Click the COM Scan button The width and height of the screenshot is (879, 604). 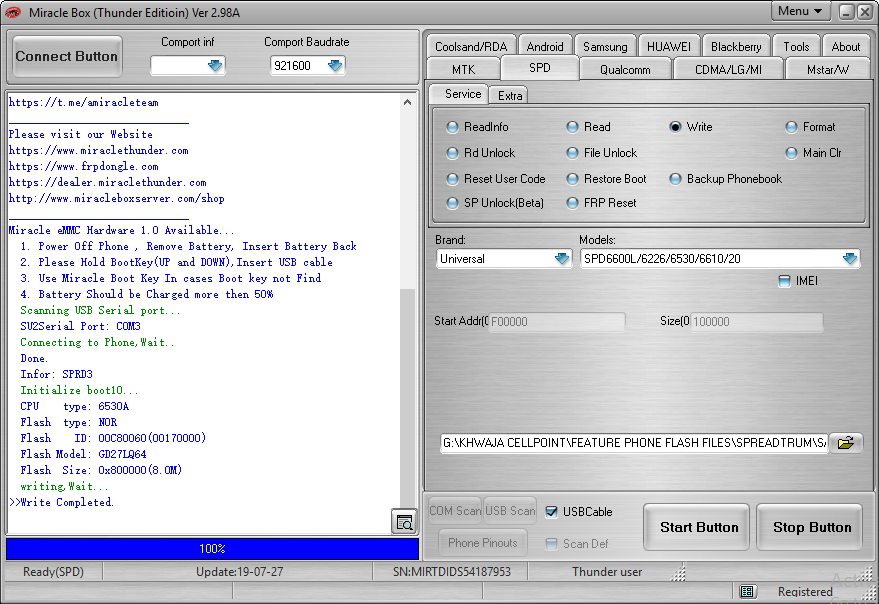(455, 510)
